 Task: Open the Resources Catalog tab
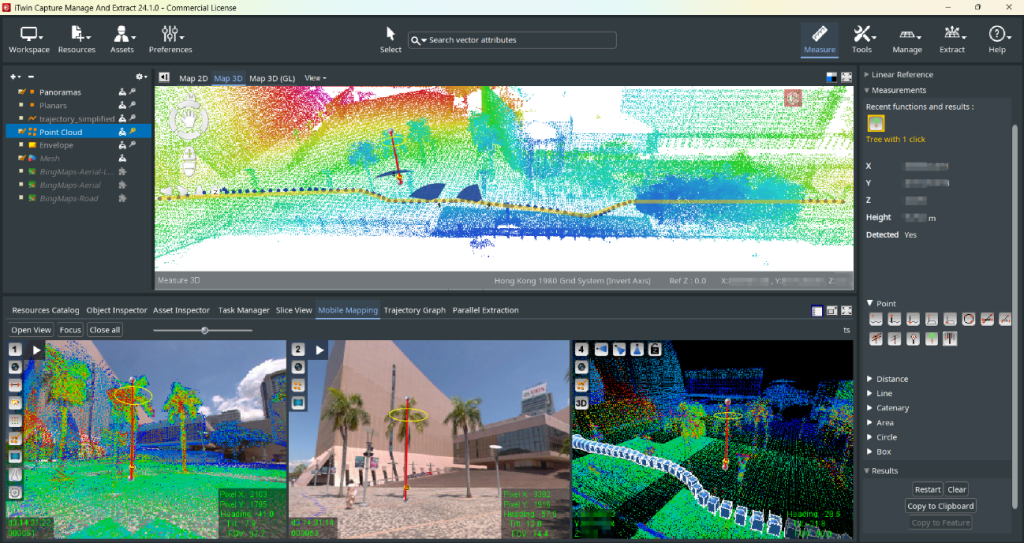pos(45,310)
